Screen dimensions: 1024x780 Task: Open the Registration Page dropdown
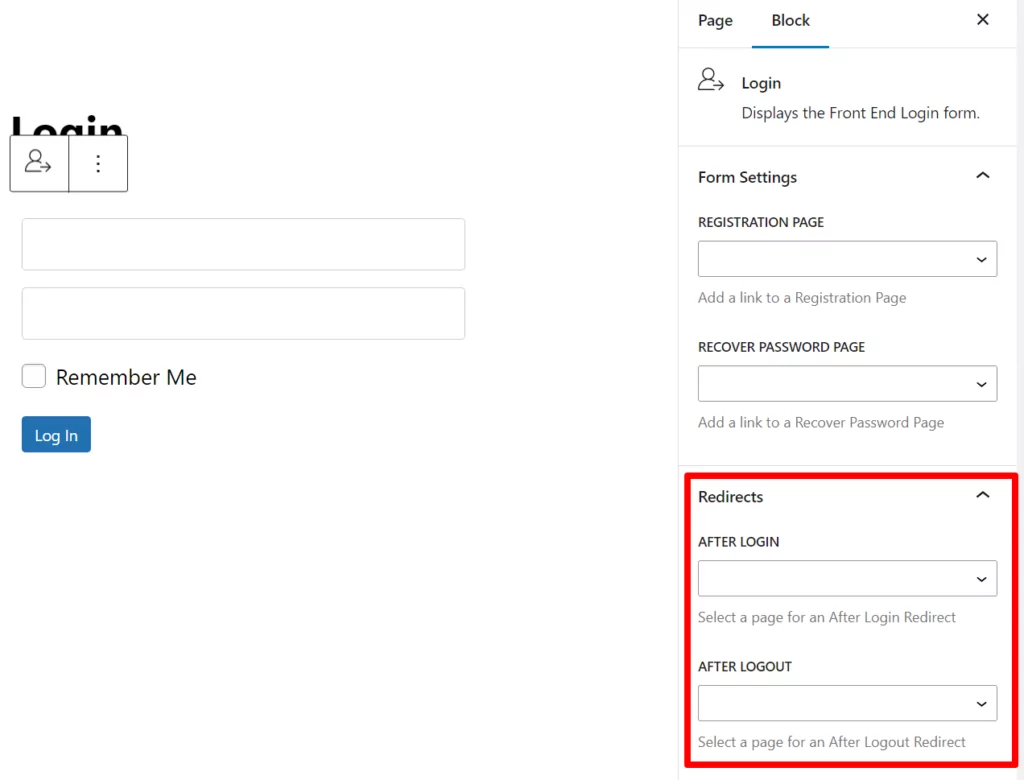point(847,259)
